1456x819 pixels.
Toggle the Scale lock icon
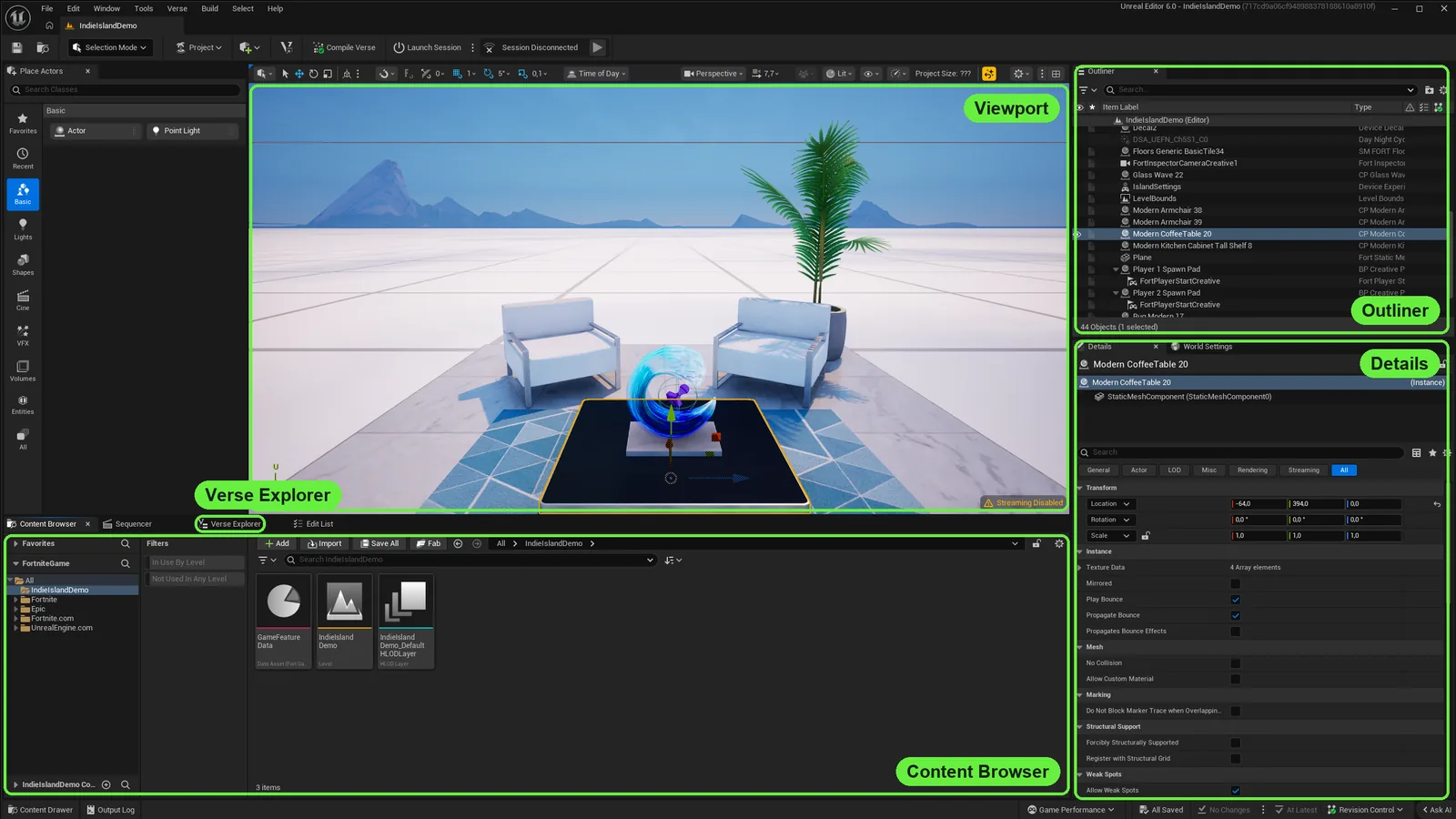tap(1146, 536)
